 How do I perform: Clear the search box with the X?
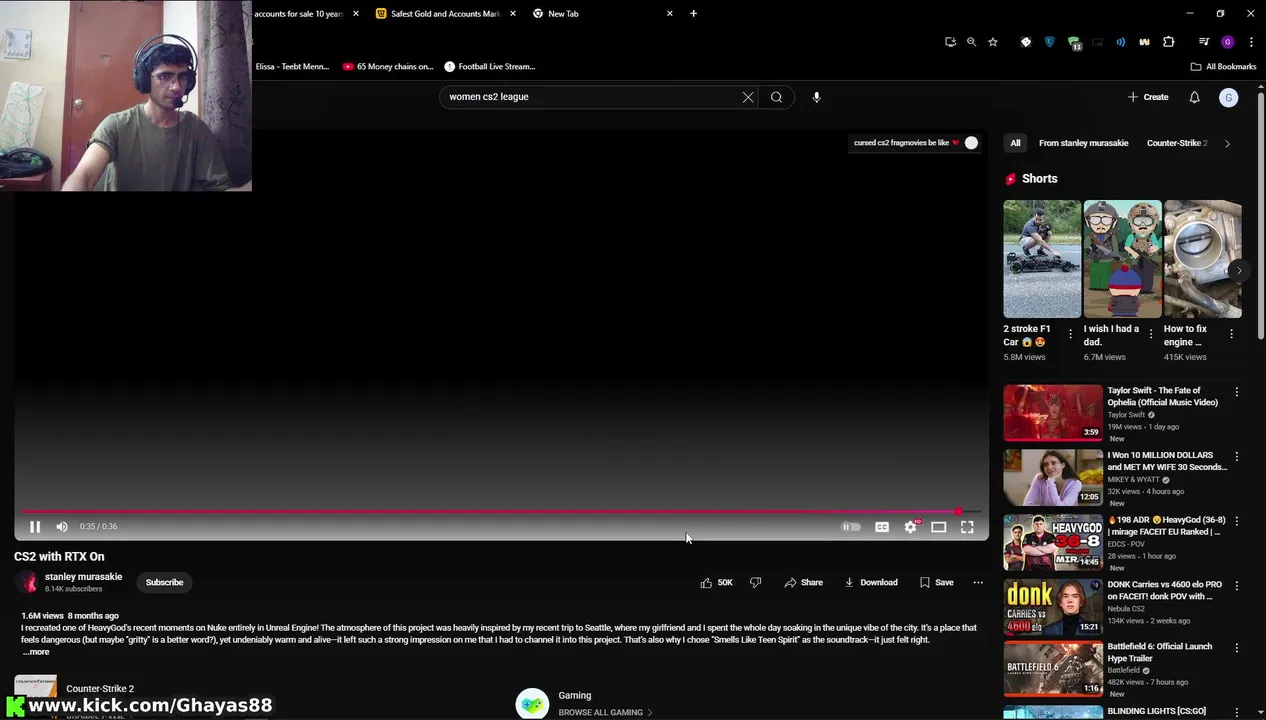(x=747, y=97)
